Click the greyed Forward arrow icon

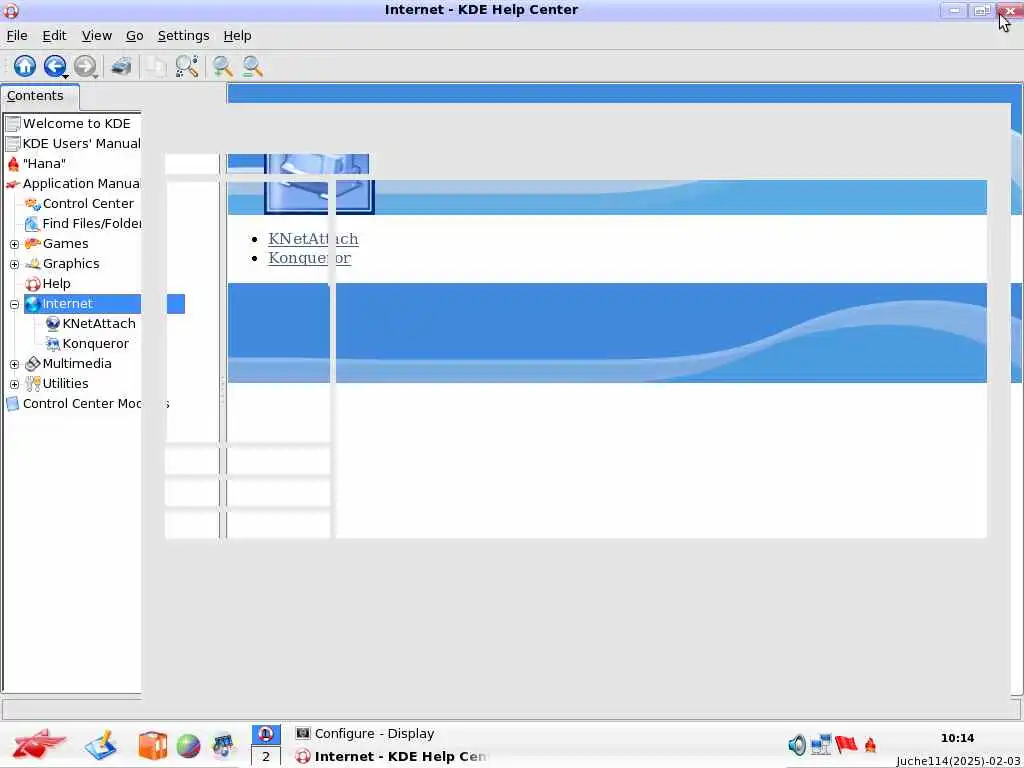tap(84, 66)
